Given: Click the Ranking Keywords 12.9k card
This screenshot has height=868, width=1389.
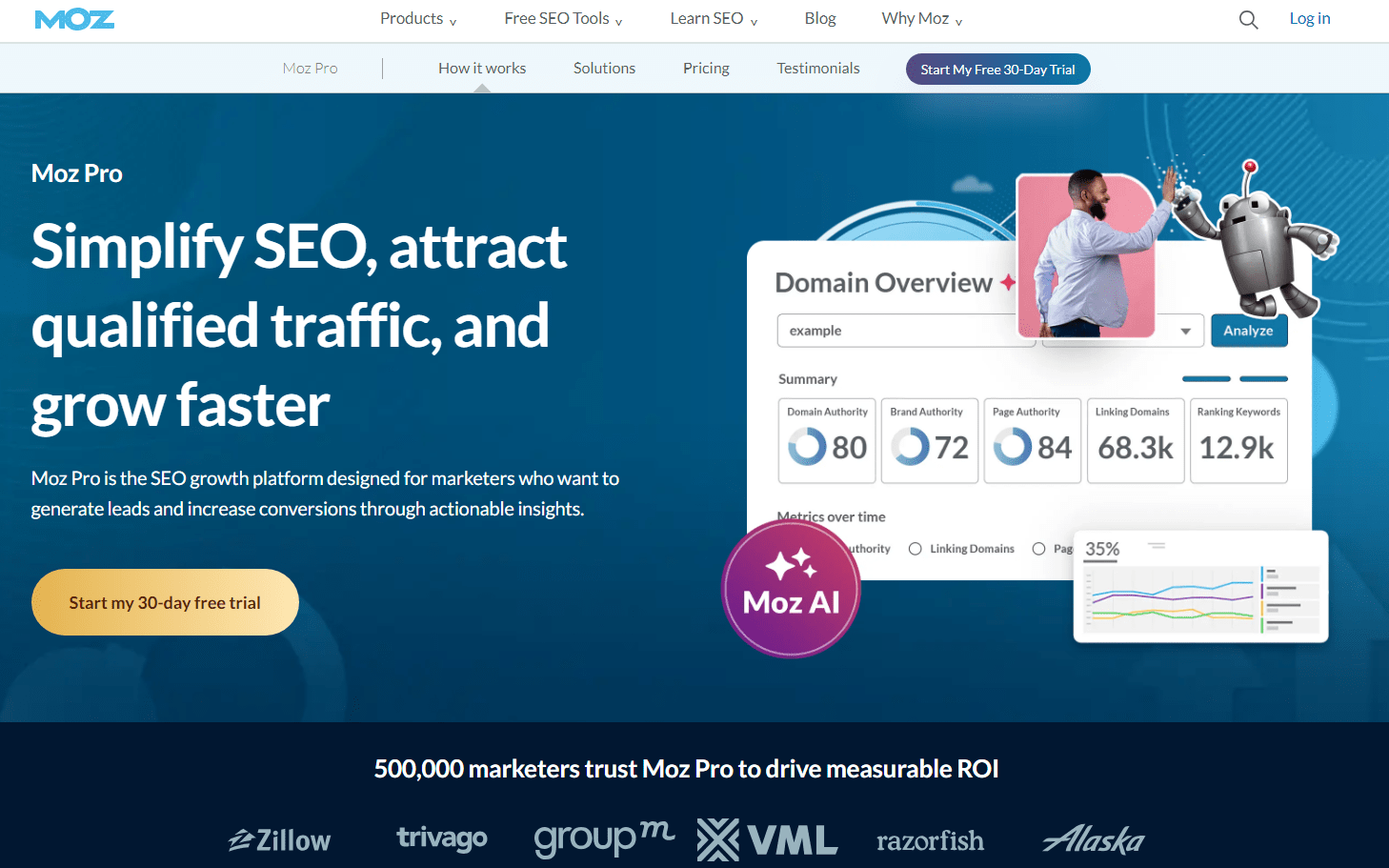Looking at the screenshot, I should (1238, 440).
